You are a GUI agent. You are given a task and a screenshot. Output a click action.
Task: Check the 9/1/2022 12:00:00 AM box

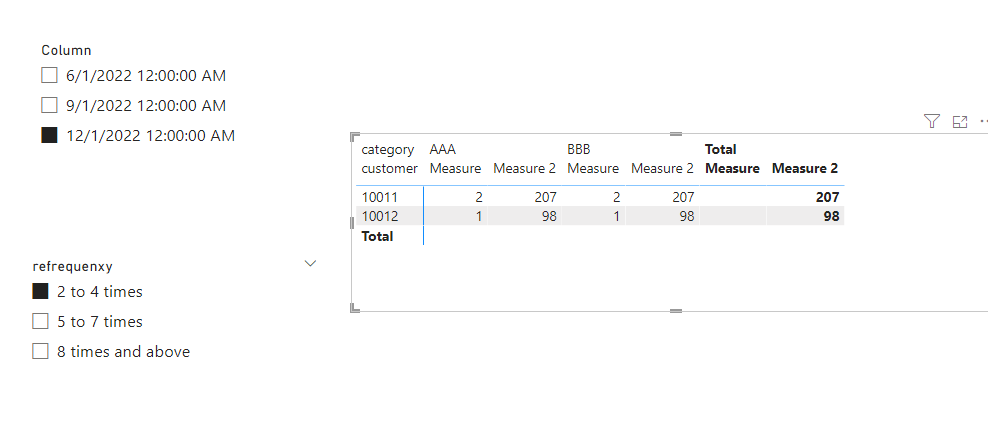pos(49,105)
